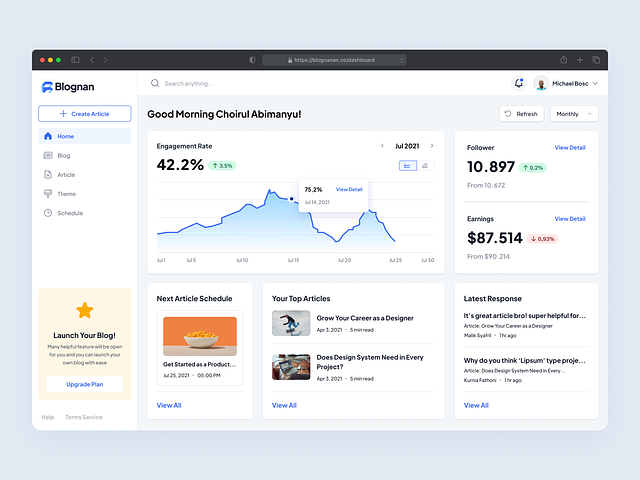The width and height of the screenshot is (640, 480).
Task: Open the Home menu item
Action: pyautogui.click(x=85, y=136)
